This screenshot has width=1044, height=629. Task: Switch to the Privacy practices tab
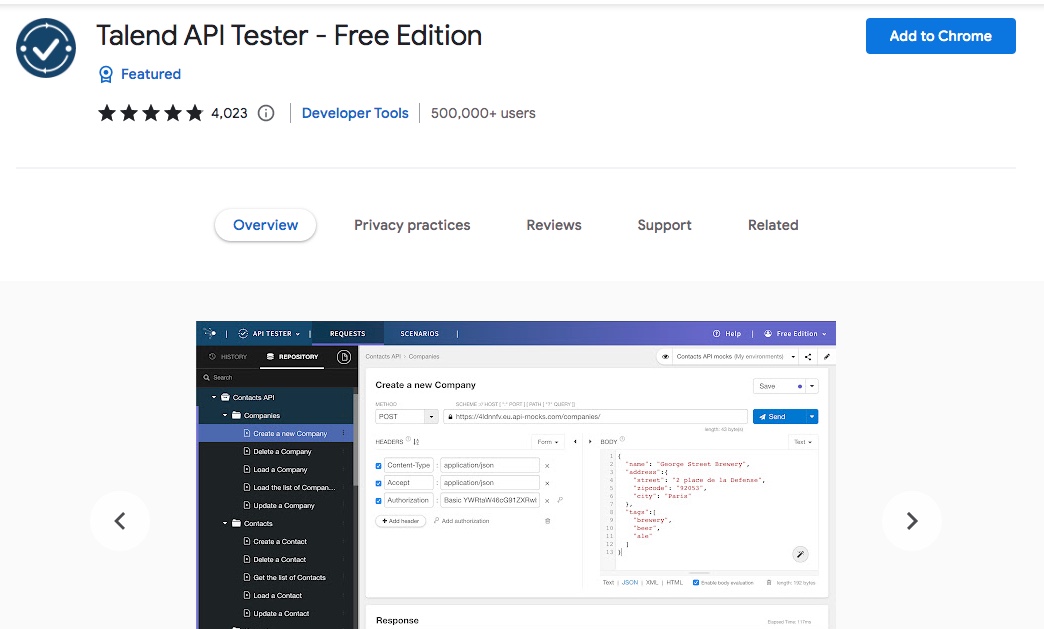click(x=412, y=225)
